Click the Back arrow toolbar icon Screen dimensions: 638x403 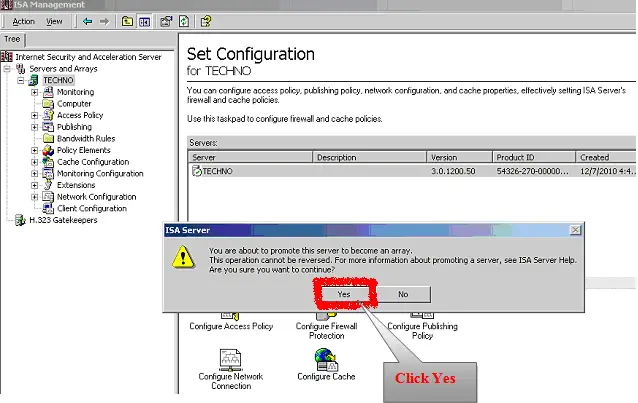(x=87, y=21)
